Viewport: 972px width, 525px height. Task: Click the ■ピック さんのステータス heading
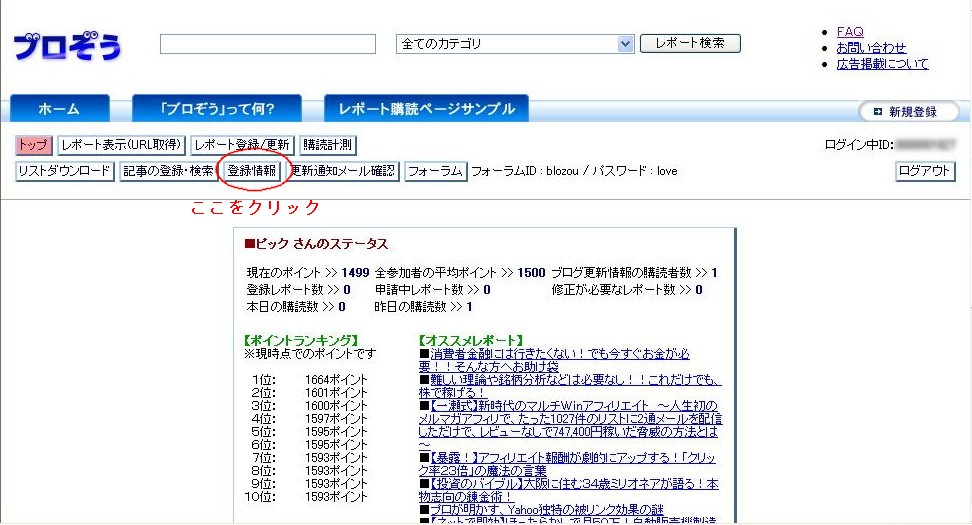click(316, 244)
